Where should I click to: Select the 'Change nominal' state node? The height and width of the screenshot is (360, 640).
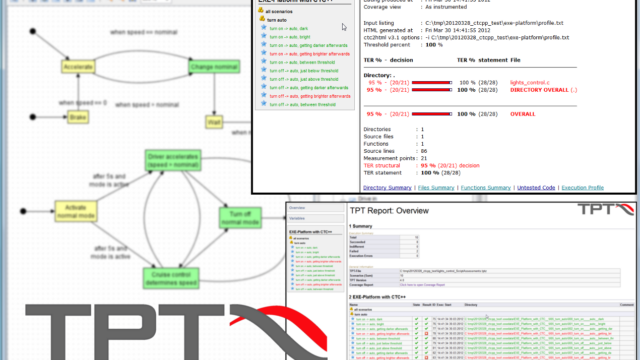[x=214, y=67]
